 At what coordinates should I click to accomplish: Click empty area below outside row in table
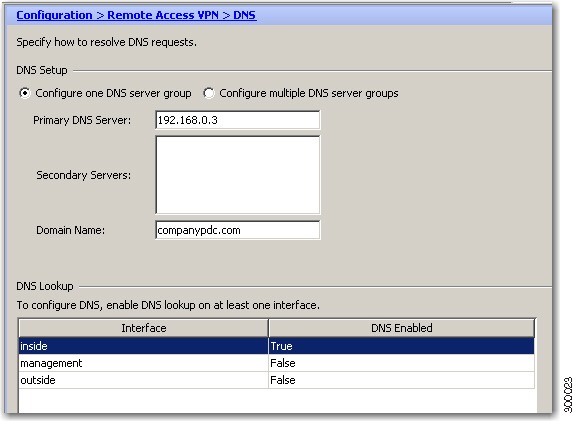tap(277, 401)
